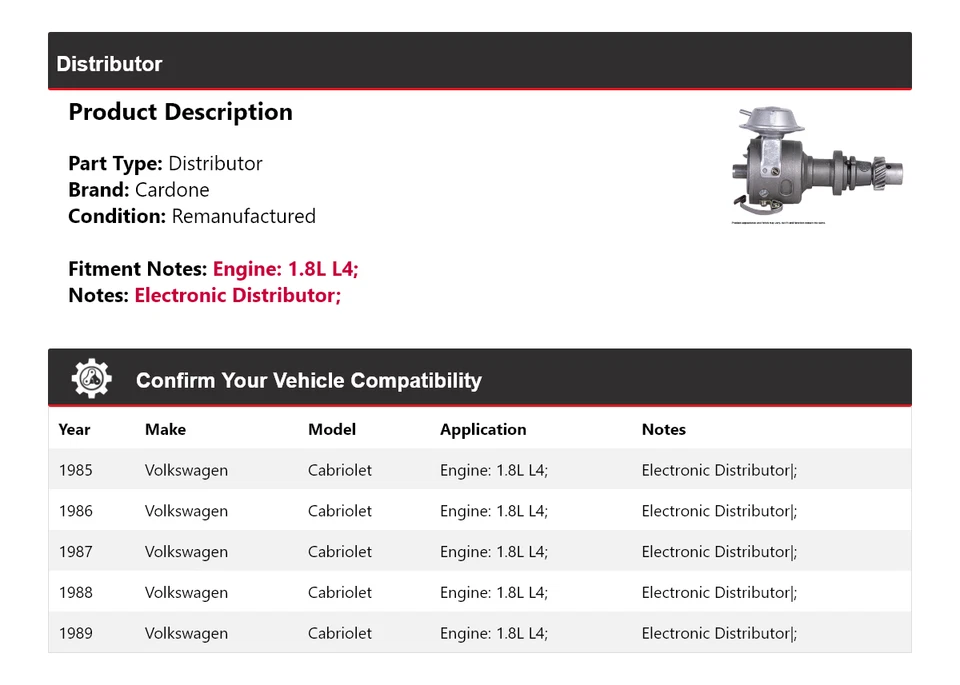Click the gear-and-chain compatibility logo icon
Image resolution: width=960 pixels, height=685 pixels.
tap(90, 377)
